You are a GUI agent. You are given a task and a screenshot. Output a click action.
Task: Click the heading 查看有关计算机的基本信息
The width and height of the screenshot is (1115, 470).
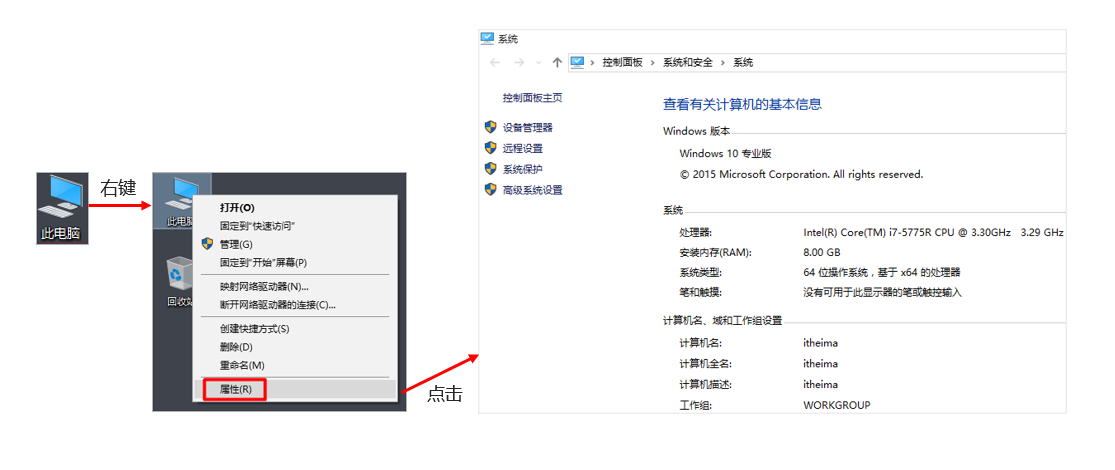(742, 105)
